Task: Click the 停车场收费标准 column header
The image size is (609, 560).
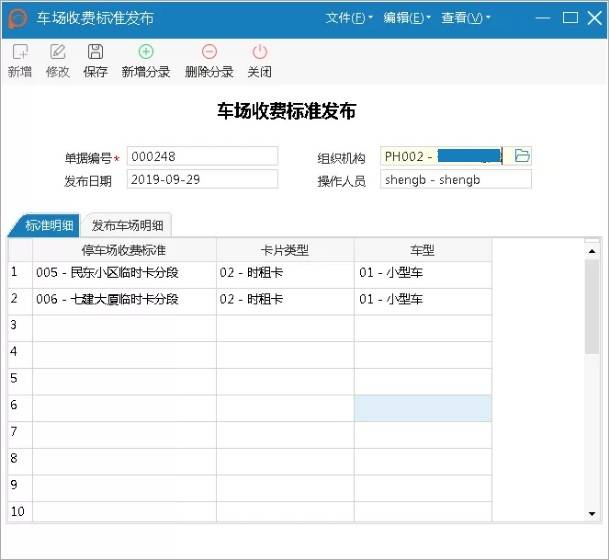Action: [124, 250]
